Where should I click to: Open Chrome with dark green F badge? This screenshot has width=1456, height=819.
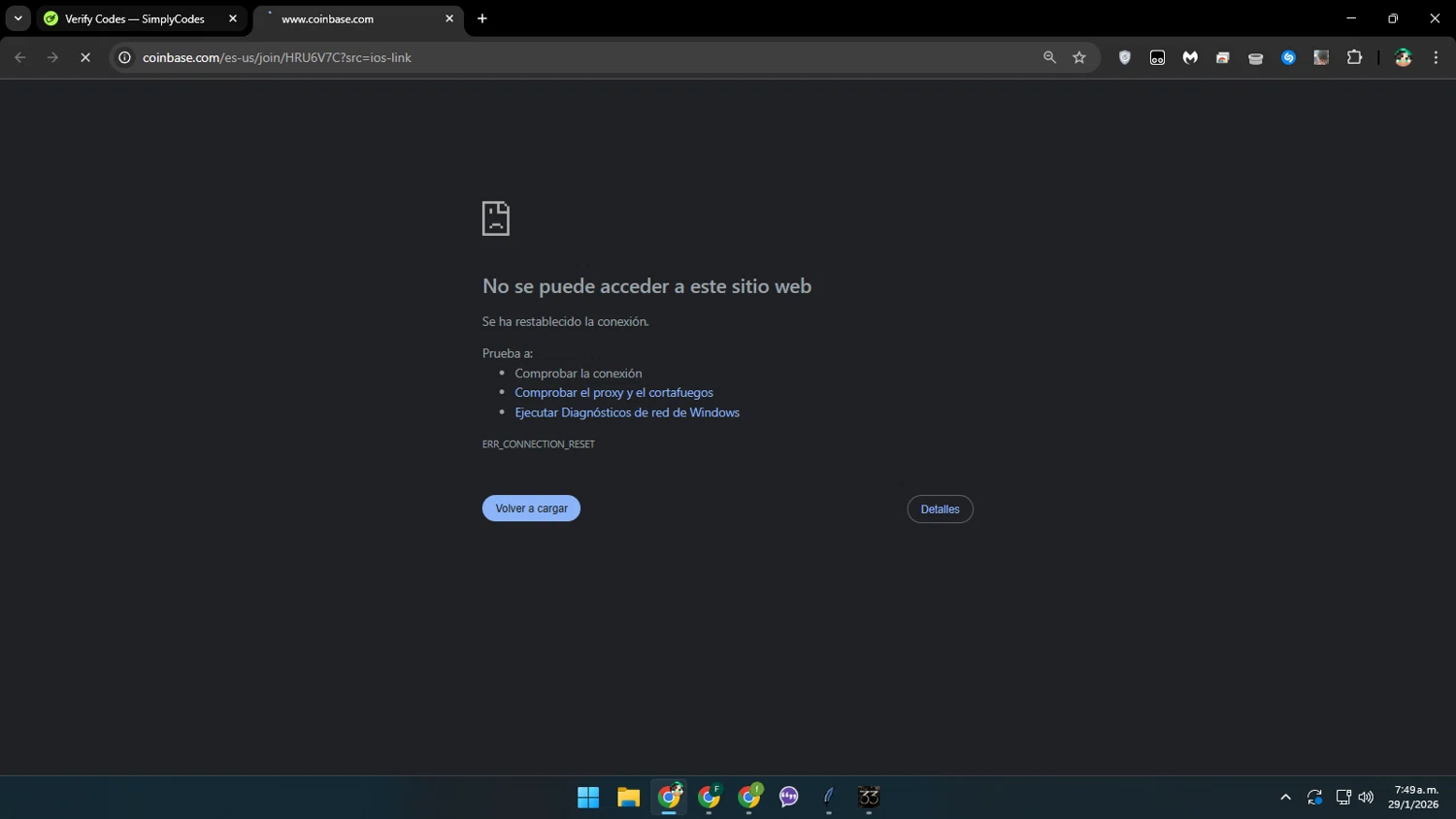710,798
